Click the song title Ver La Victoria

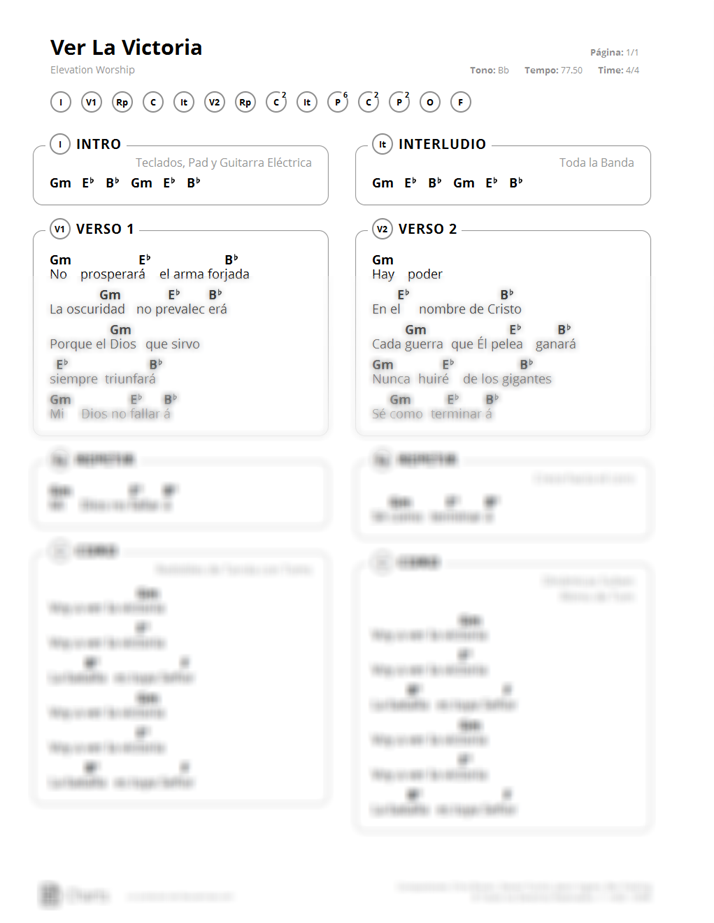[126, 47]
